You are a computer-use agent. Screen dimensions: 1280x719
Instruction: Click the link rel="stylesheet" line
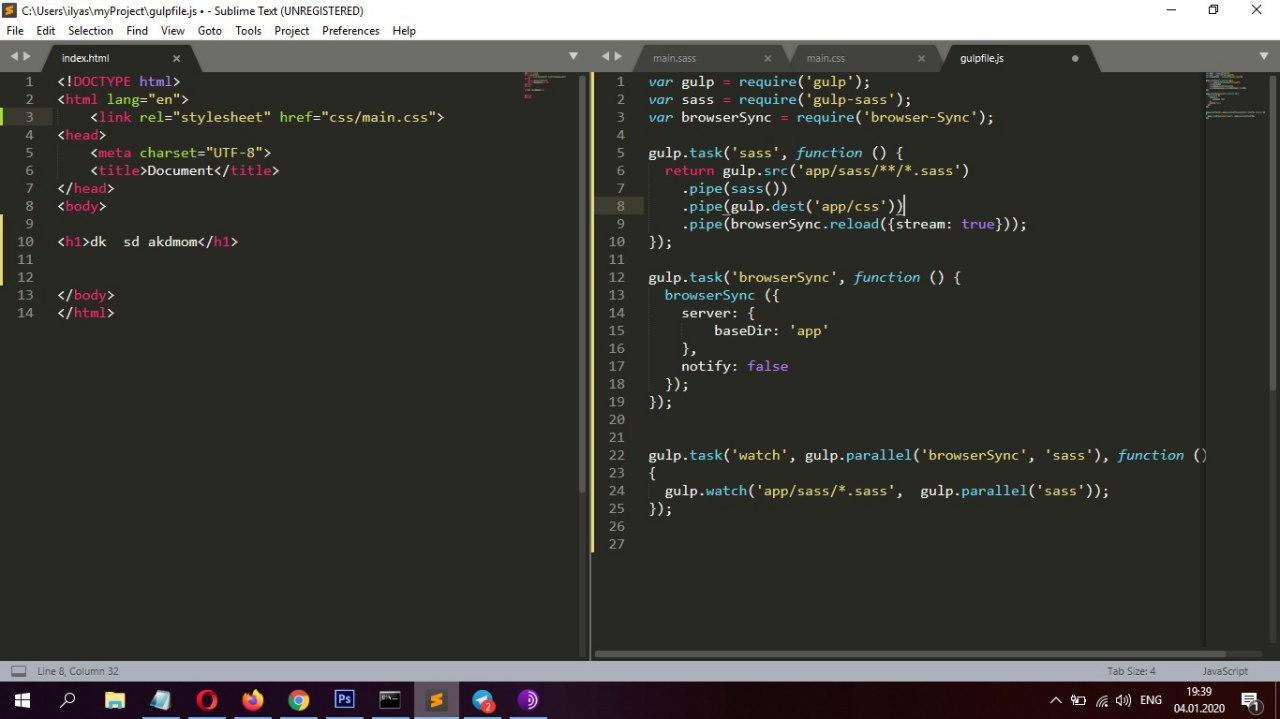[267, 117]
